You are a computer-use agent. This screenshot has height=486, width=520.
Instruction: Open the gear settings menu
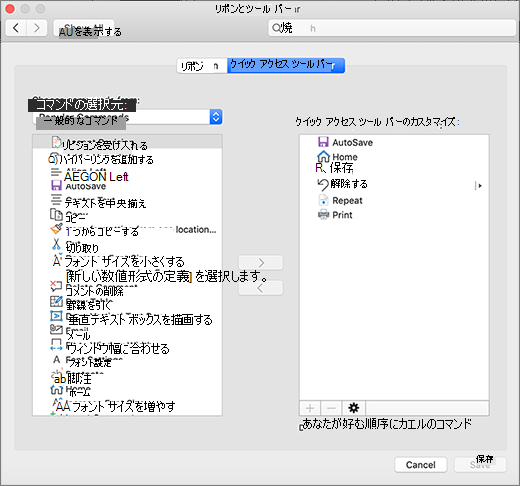pyautogui.click(x=354, y=408)
